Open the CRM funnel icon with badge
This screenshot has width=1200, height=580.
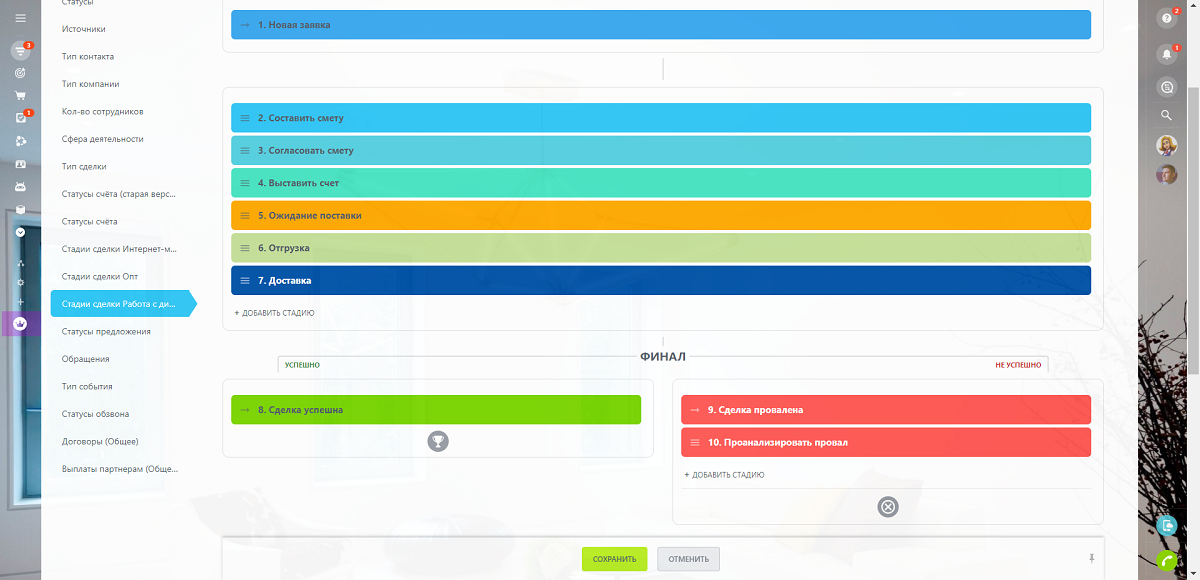(x=20, y=50)
